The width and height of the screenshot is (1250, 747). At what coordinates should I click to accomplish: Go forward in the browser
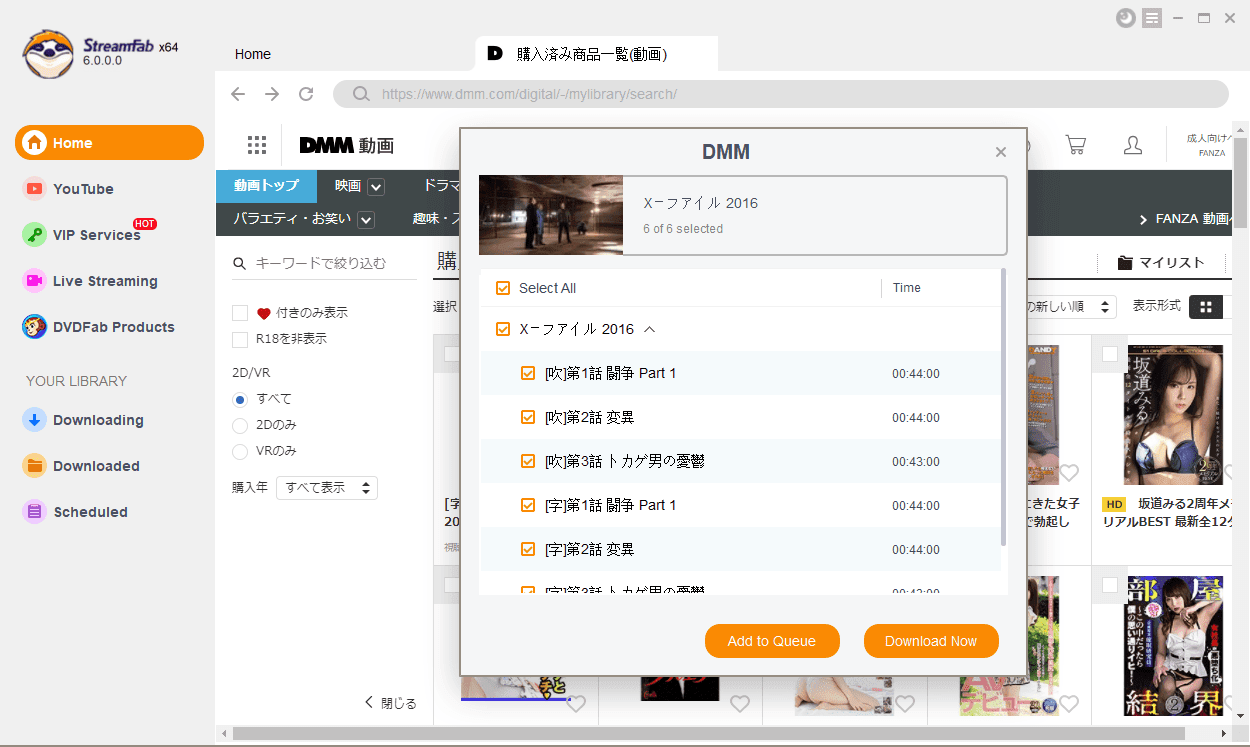tap(272, 94)
